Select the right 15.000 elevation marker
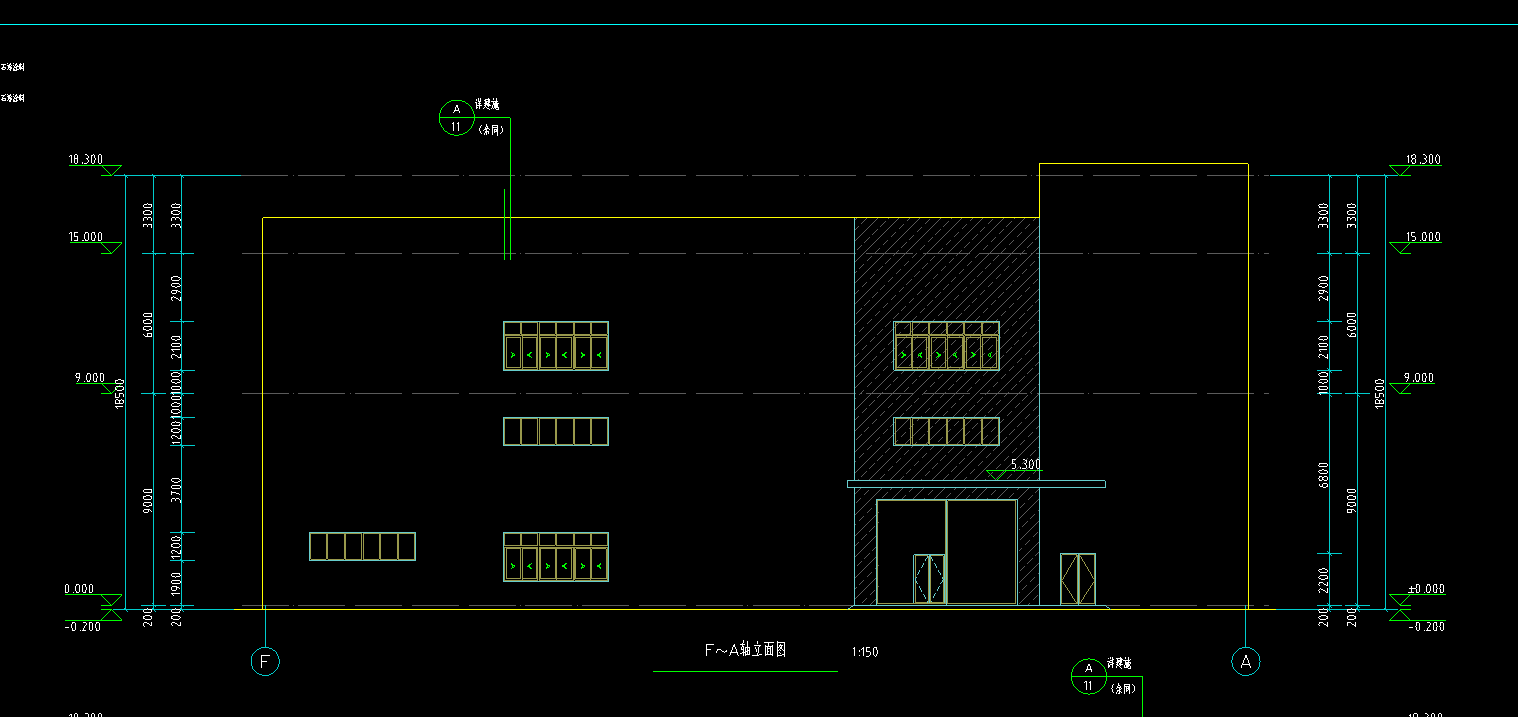This screenshot has width=1518, height=717. tap(1423, 238)
